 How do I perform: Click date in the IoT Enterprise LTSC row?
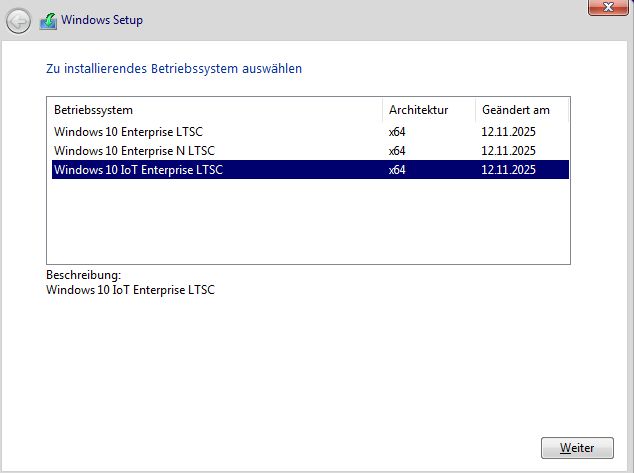click(508, 170)
